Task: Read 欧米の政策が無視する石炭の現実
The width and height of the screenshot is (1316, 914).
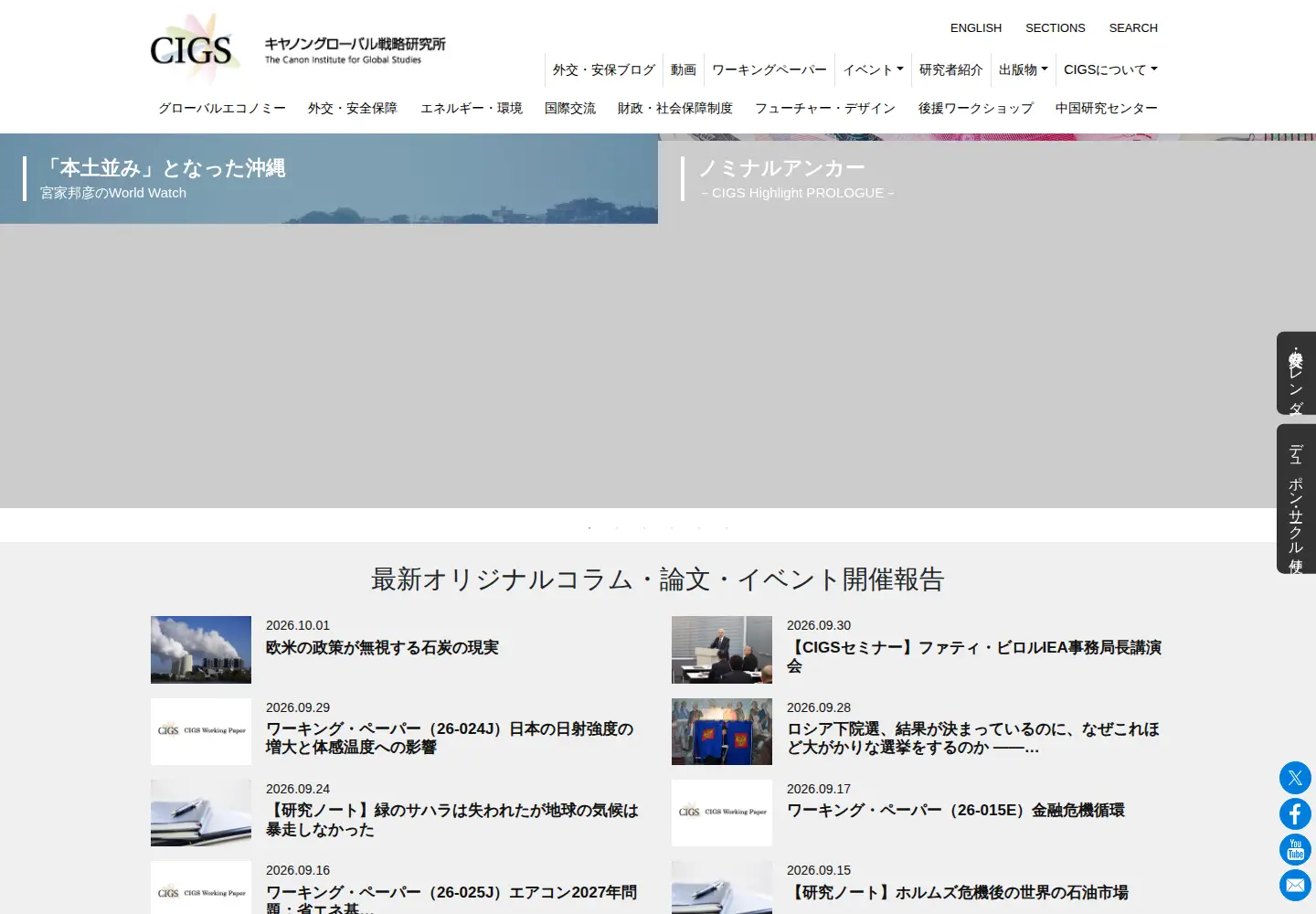Action: pyautogui.click(x=382, y=648)
